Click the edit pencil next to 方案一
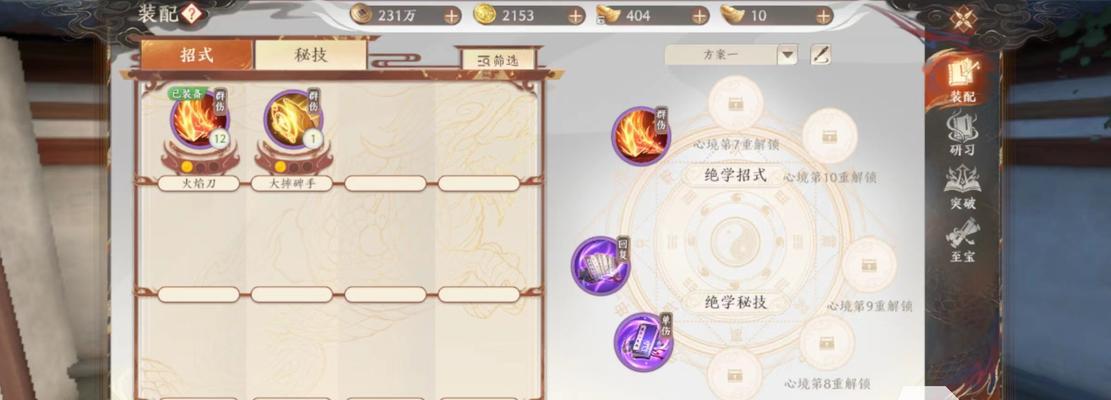Screen dimensions: 1111x400 tap(820, 55)
